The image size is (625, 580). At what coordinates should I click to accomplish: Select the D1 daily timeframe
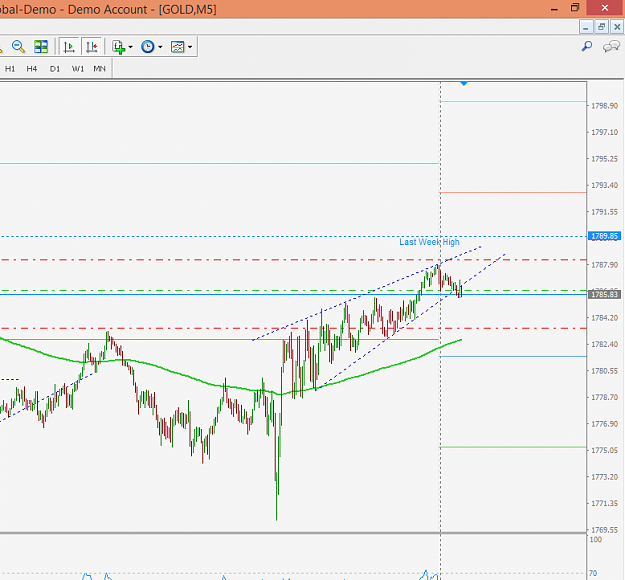click(x=55, y=69)
